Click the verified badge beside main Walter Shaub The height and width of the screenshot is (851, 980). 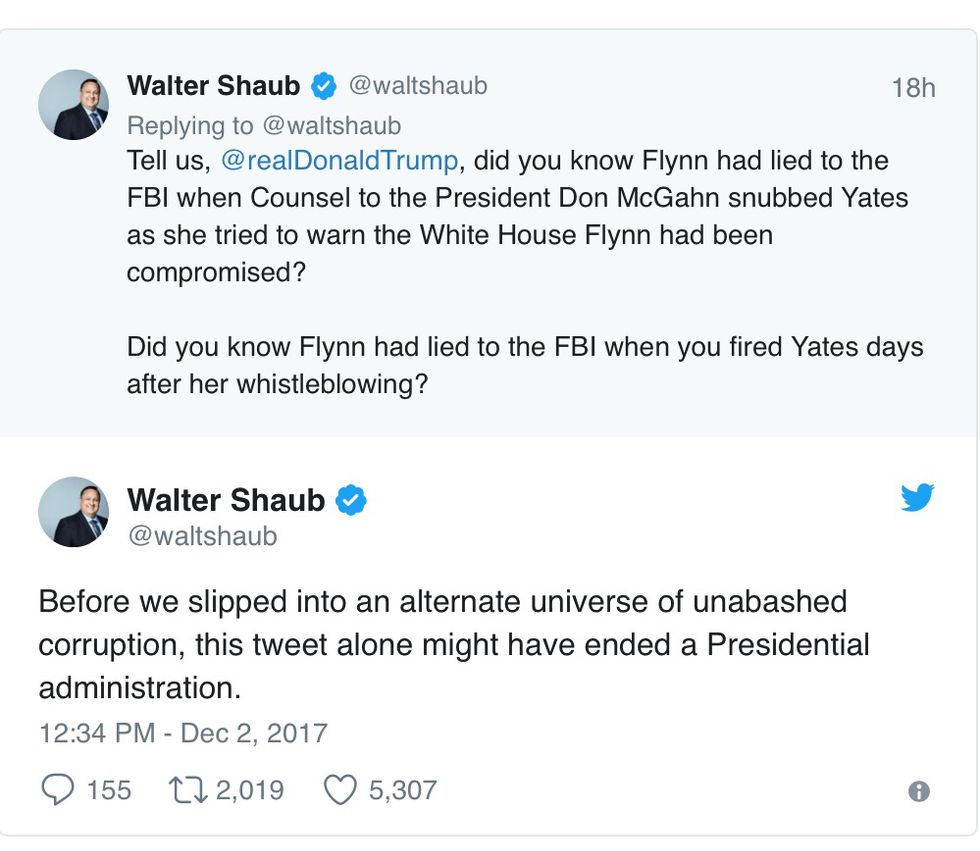click(350, 500)
